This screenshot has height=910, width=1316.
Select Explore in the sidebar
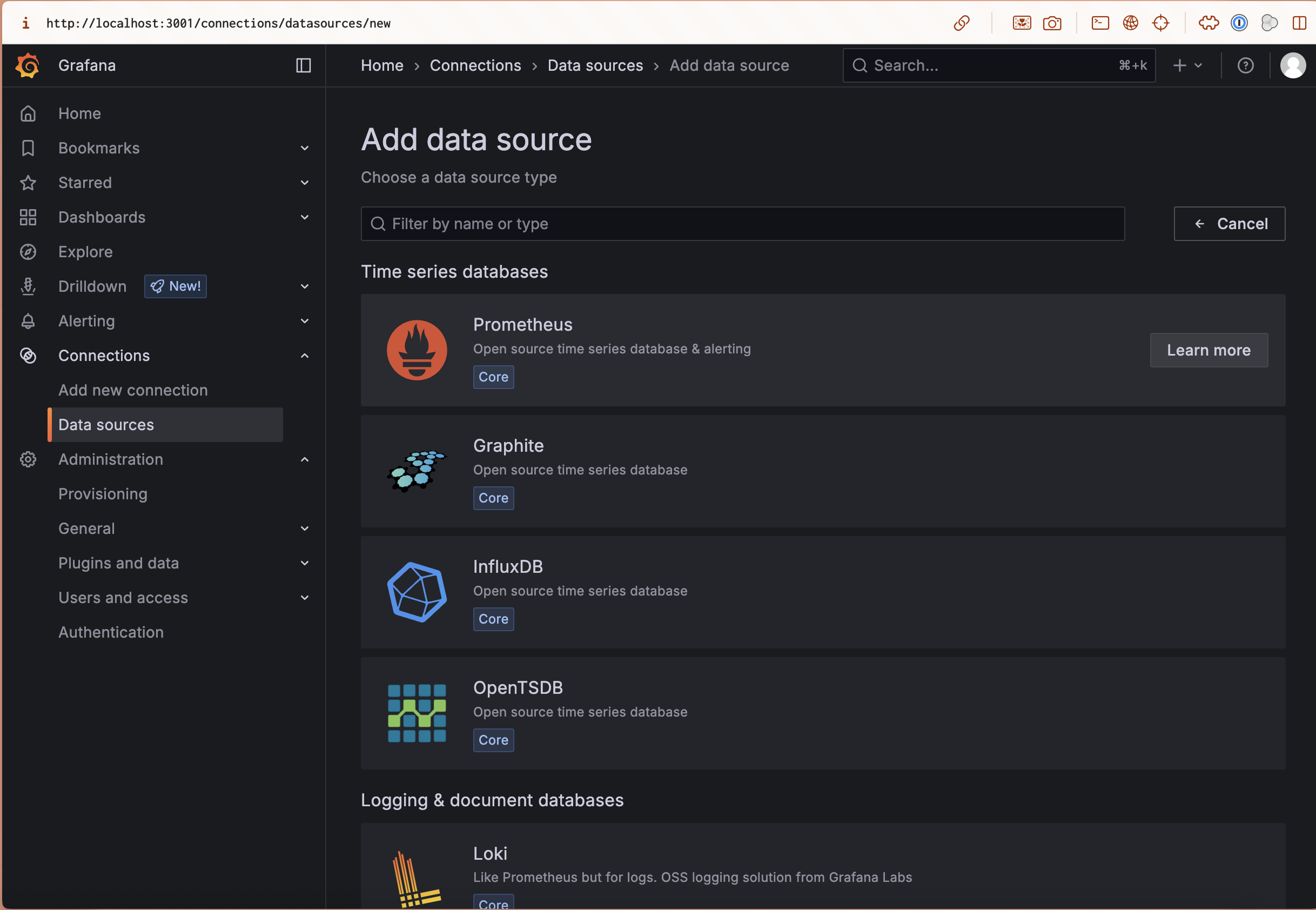(x=85, y=252)
